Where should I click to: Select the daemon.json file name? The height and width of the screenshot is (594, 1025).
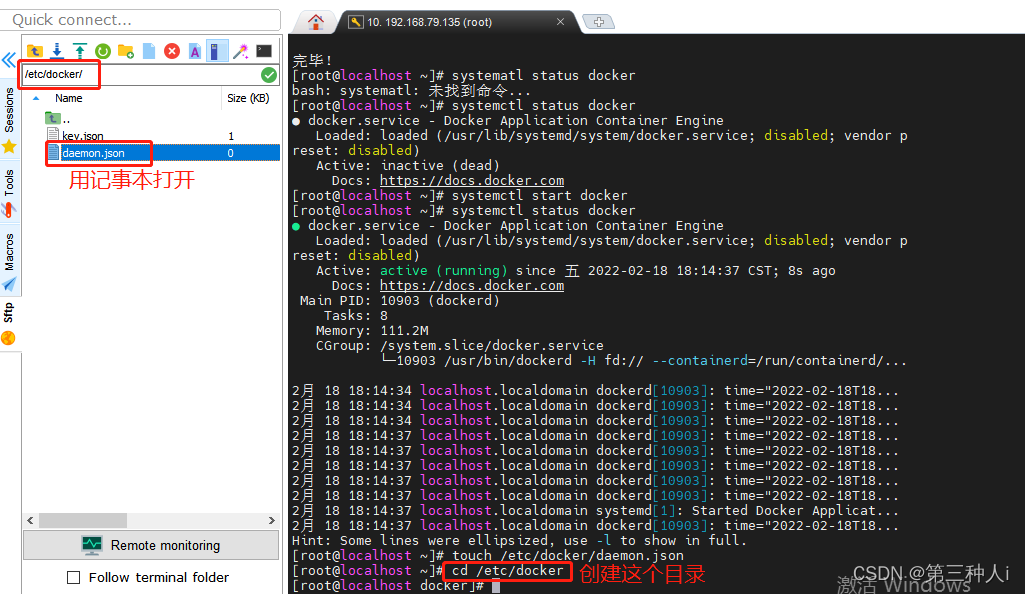(93, 153)
